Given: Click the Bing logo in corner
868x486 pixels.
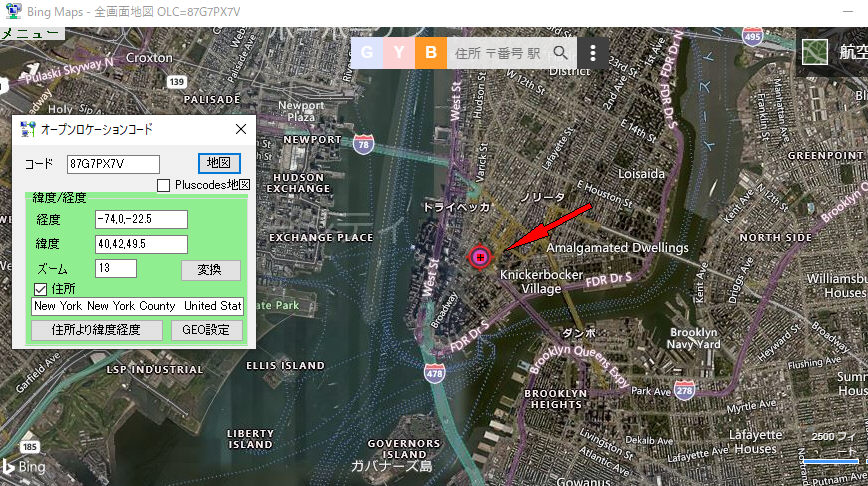Looking at the screenshot, I should pyautogui.click(x=23, y=467).
